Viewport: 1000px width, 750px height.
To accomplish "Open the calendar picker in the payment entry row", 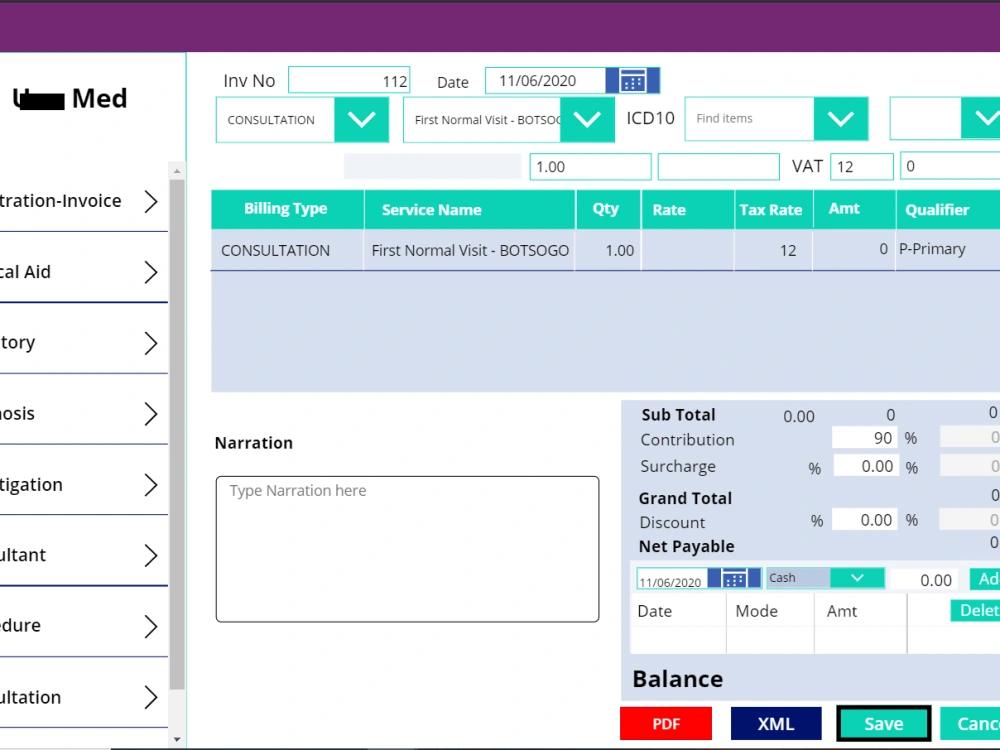I will (x=735, y=578).
